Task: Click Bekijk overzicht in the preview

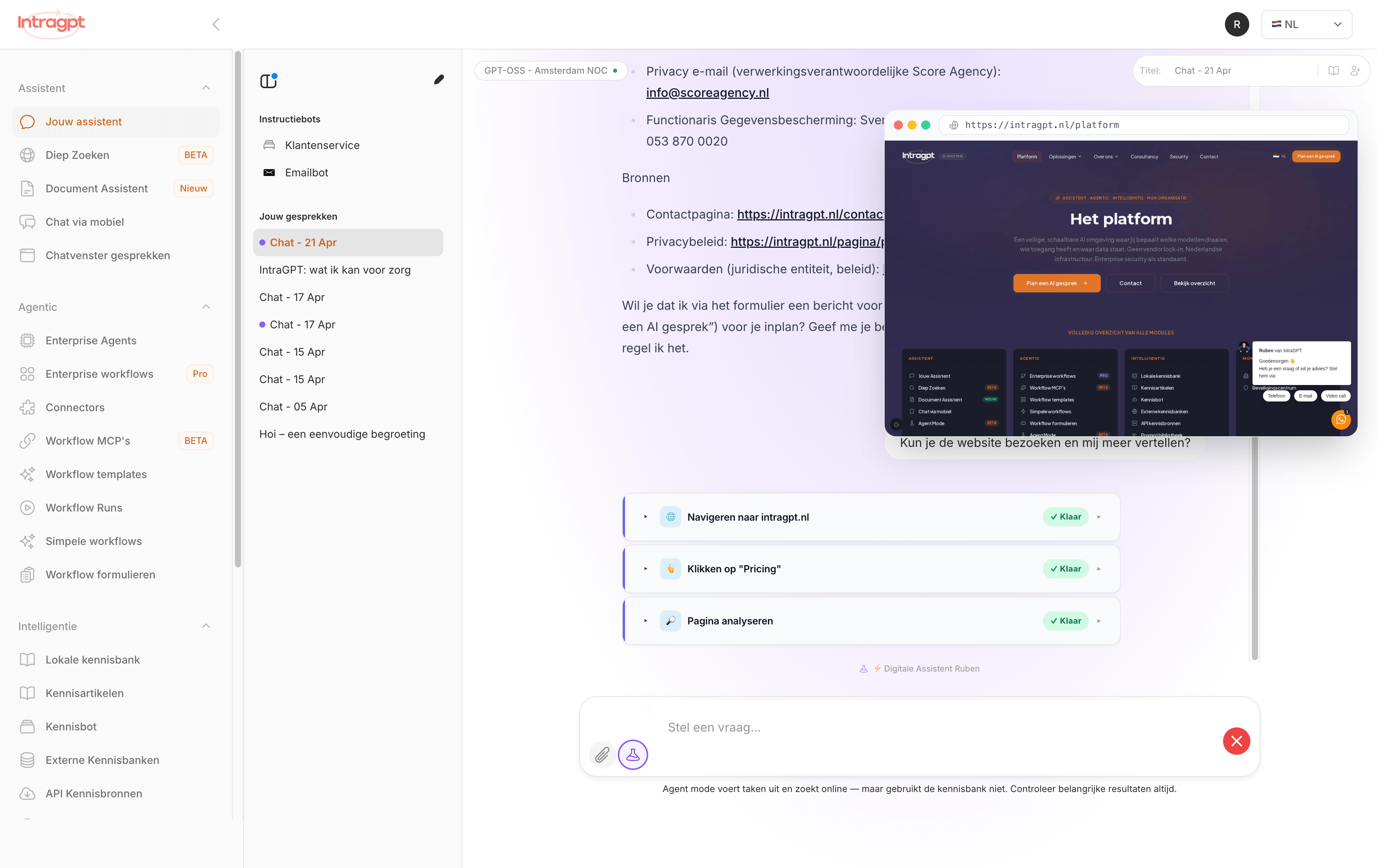Action: (1194, 283)
